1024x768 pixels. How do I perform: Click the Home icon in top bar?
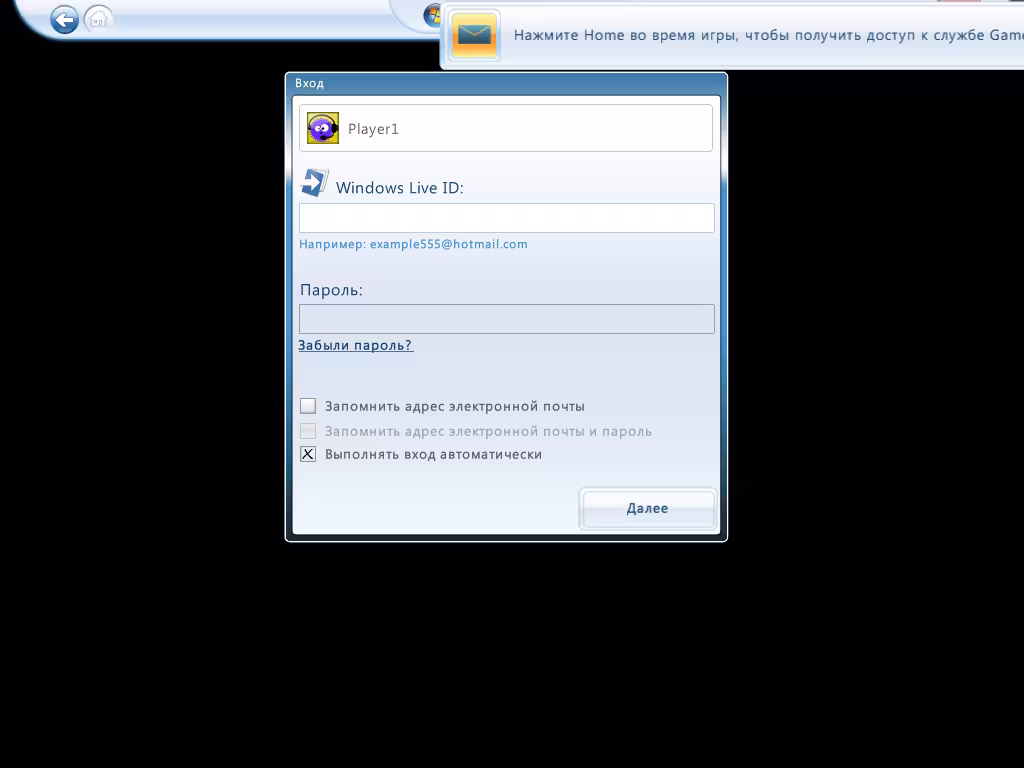tap(98, 18)
